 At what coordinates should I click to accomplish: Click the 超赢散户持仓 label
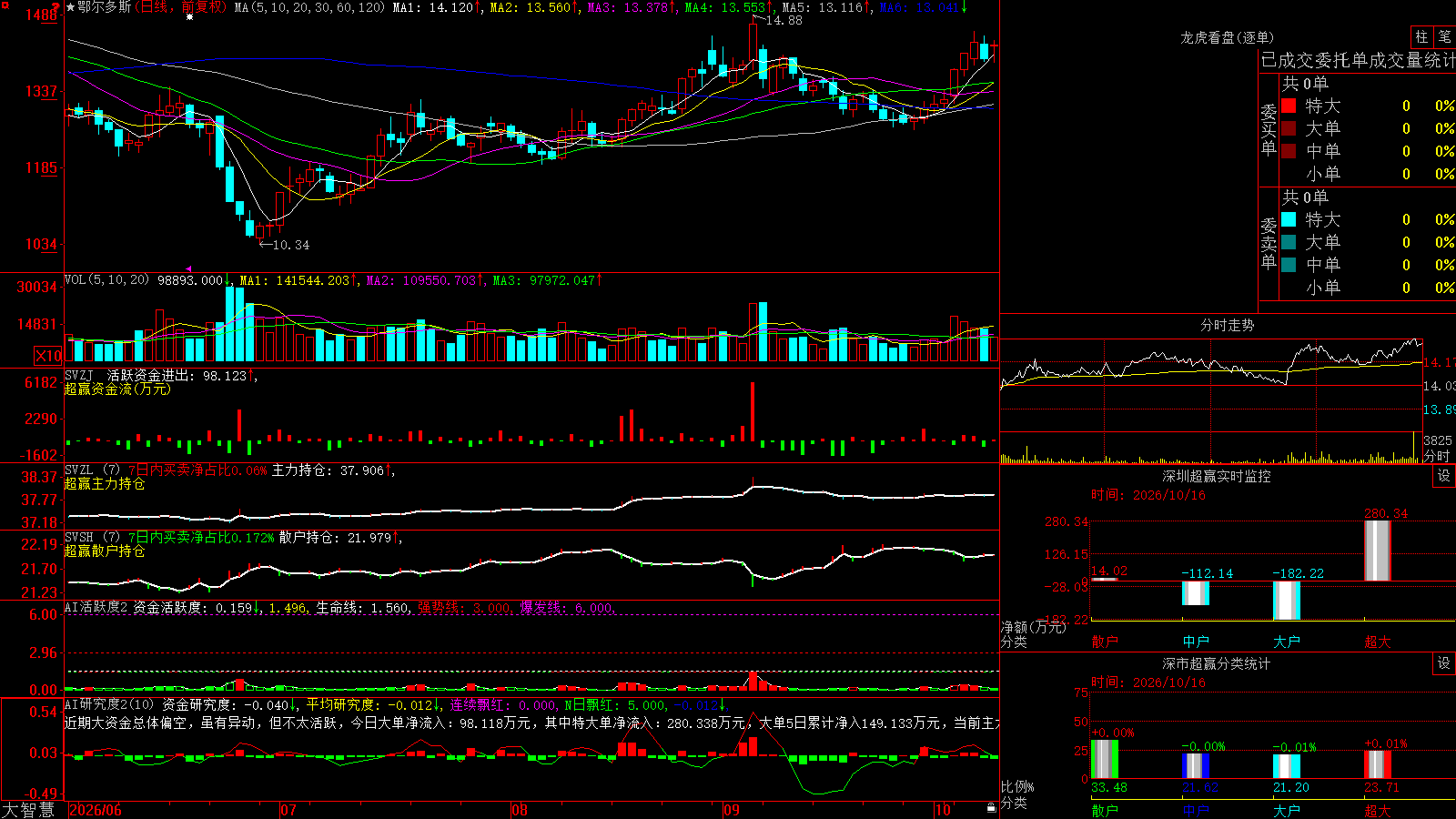105,551
